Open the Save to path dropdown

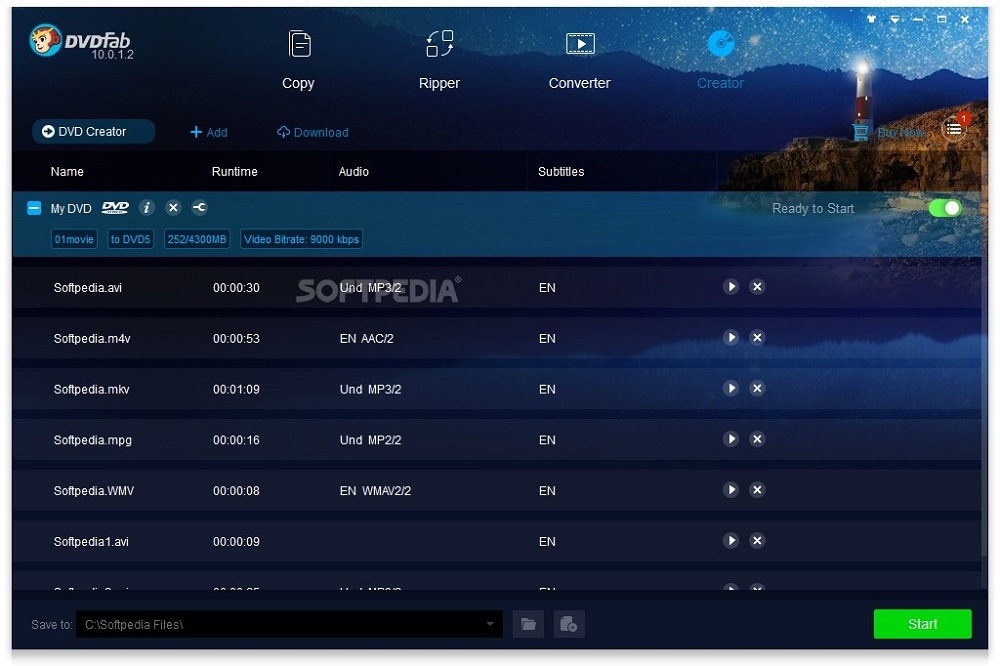pyautogui.click(x=489, y=623)
